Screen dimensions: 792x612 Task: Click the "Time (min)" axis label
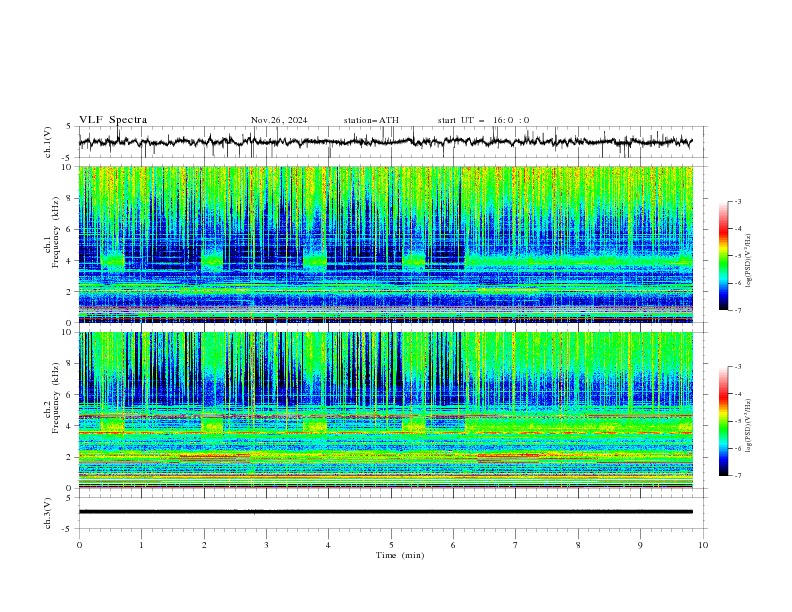pos(400,555)
